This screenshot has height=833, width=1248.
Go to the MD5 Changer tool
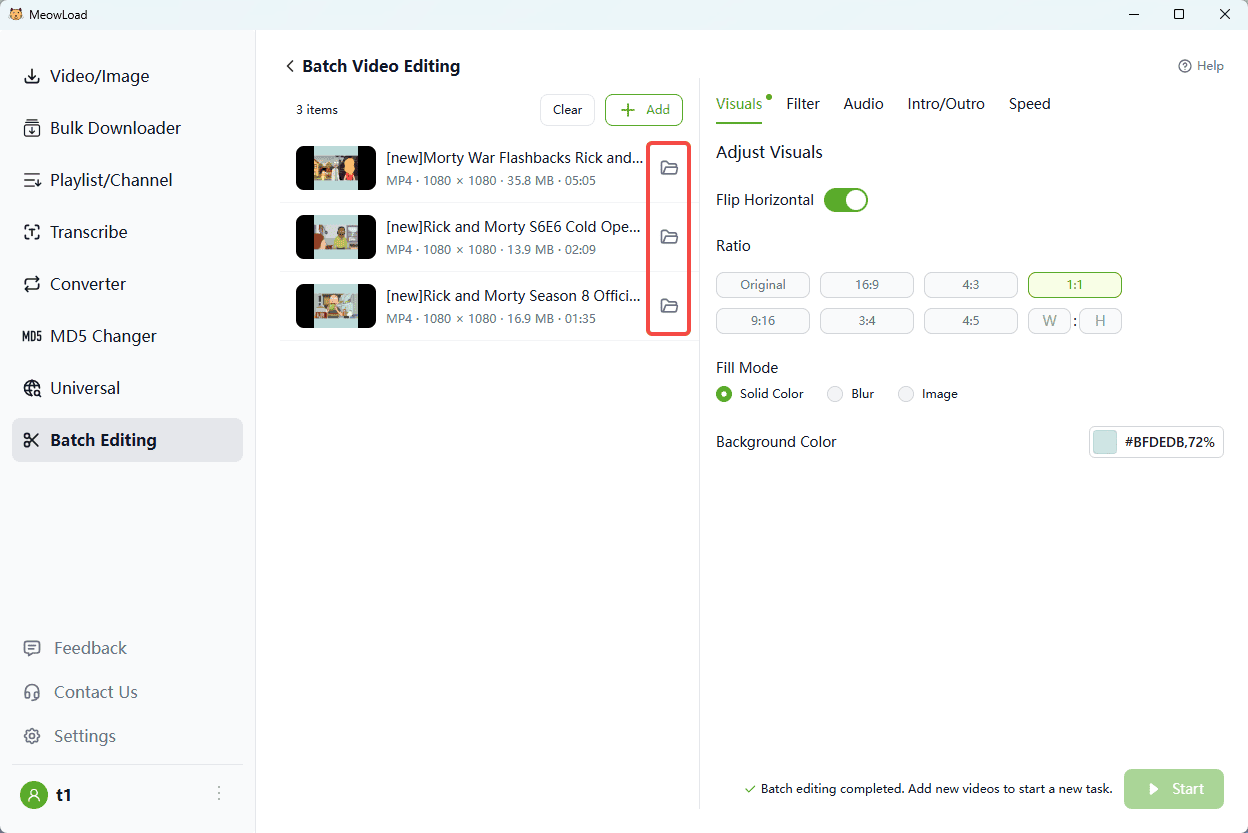103,336
